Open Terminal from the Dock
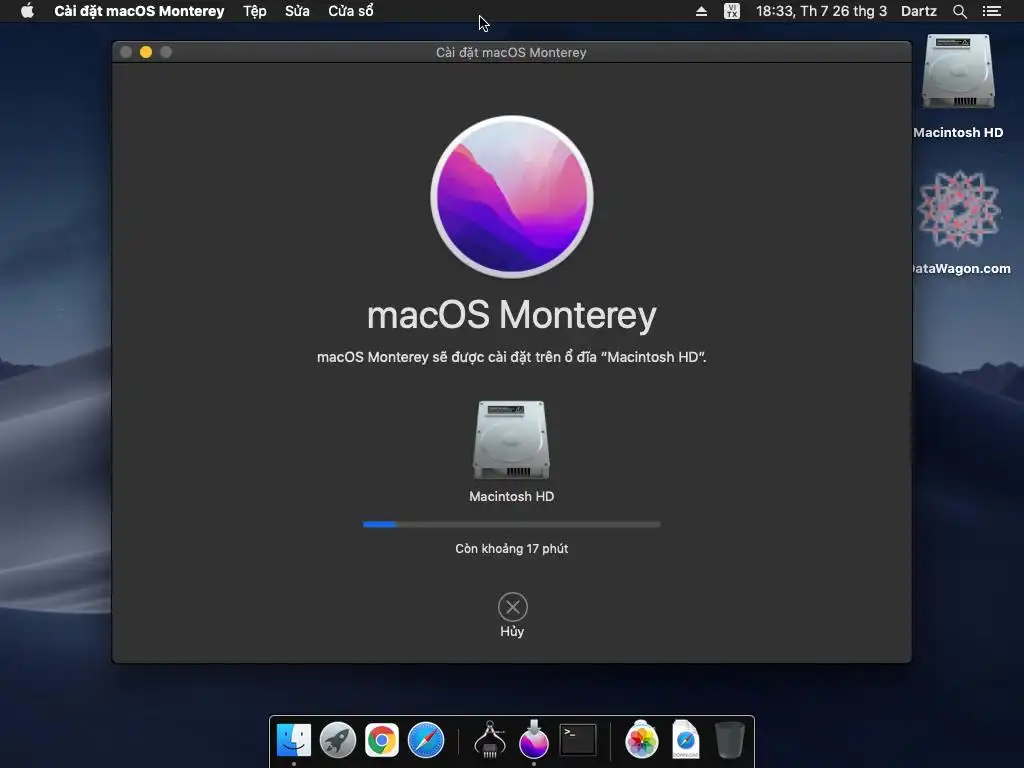 pos(578,740)
